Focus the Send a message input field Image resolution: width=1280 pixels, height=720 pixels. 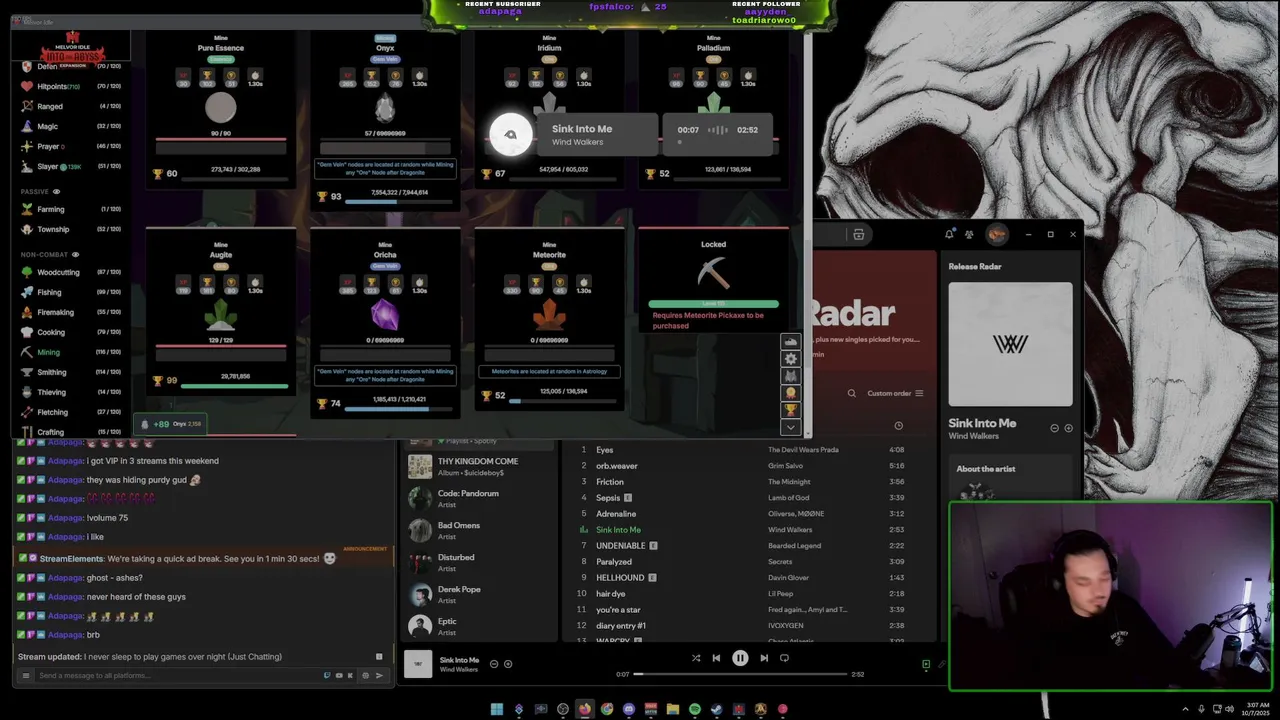click(x=180, y=676)
